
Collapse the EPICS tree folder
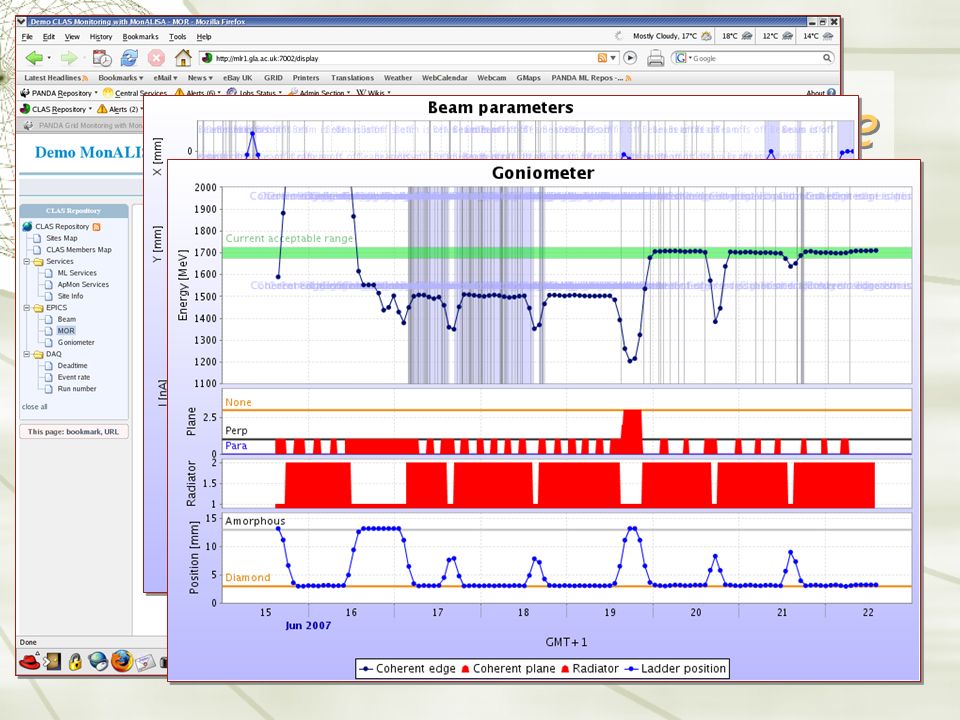pos(27,308)
